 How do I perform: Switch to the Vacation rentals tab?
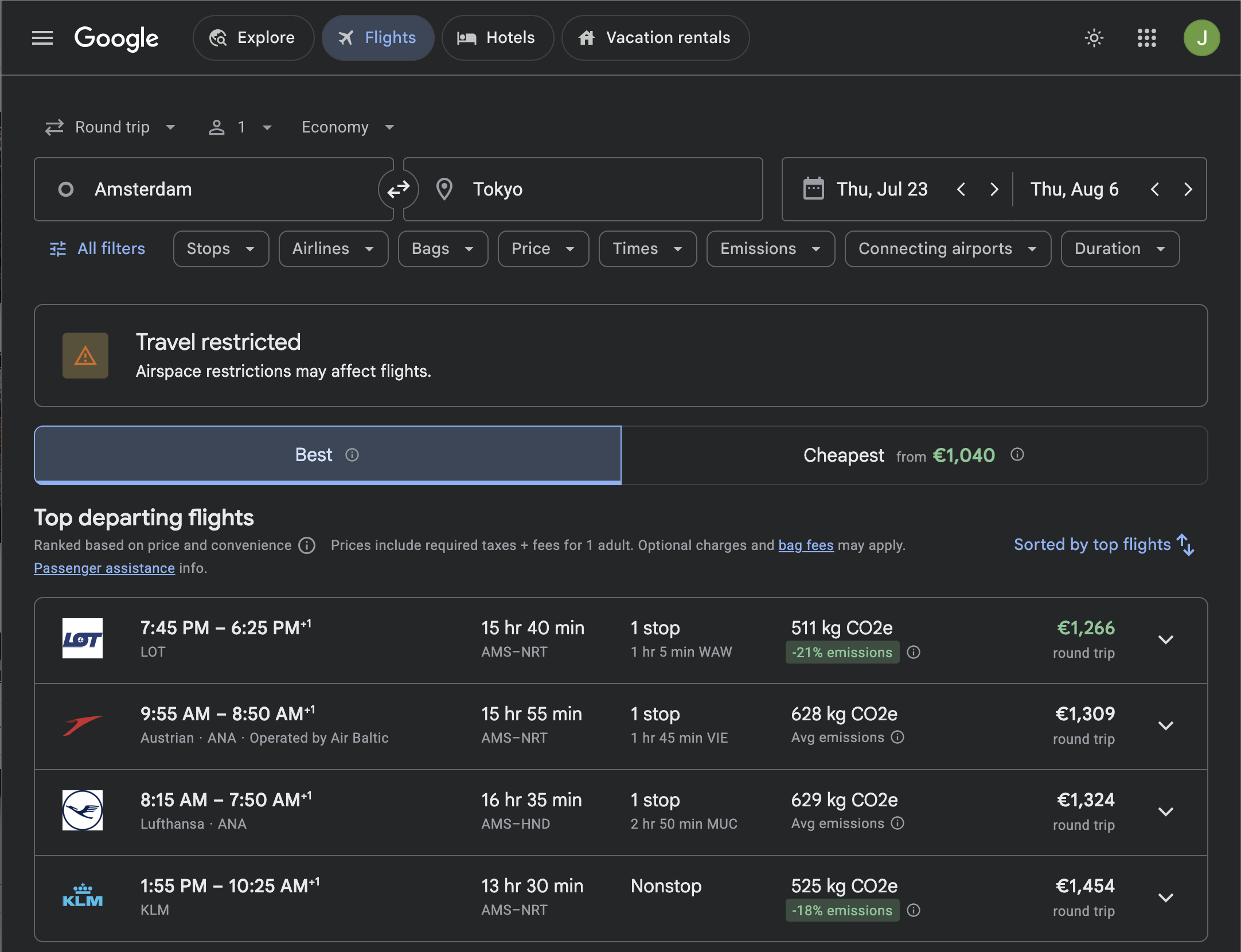pyautogui.click(x=655, y=38)
